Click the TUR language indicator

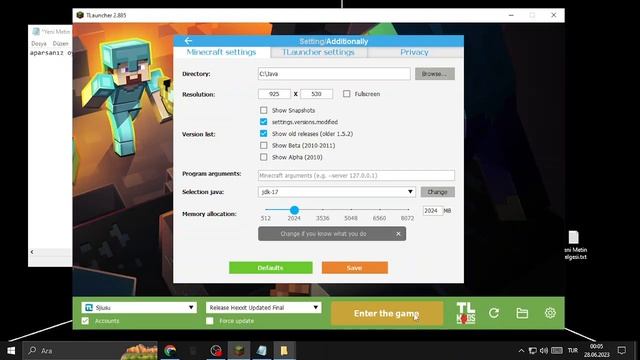pyautogui.click(x=573, y=351)
